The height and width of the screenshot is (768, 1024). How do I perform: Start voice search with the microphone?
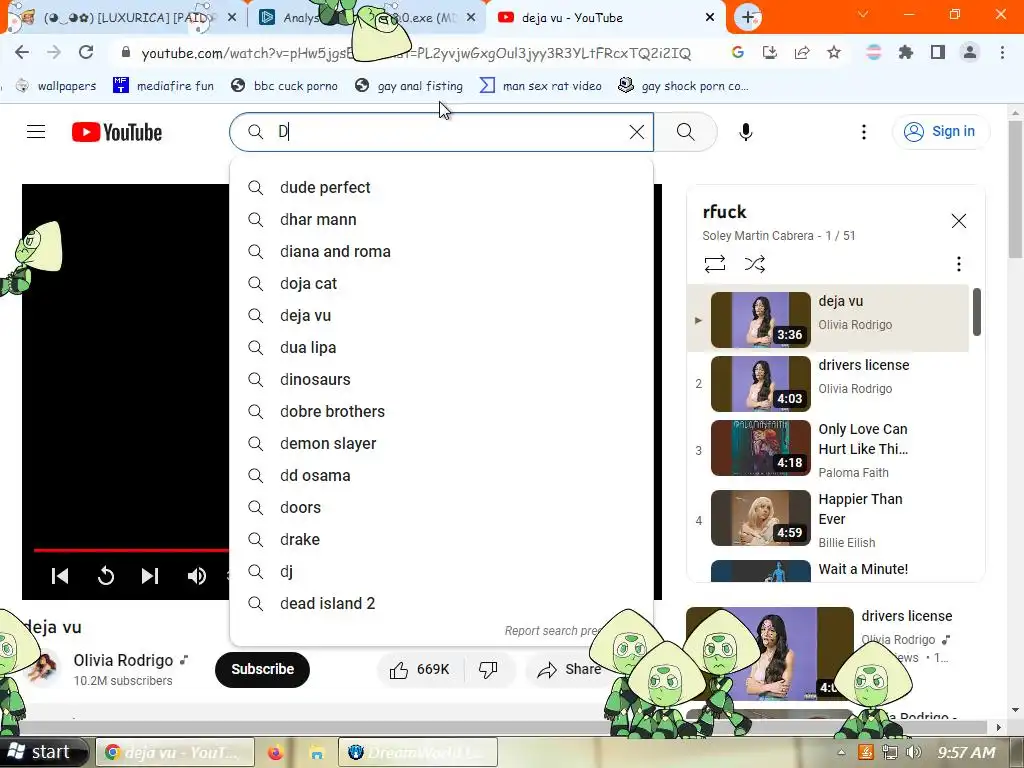[x=745, y=132]
